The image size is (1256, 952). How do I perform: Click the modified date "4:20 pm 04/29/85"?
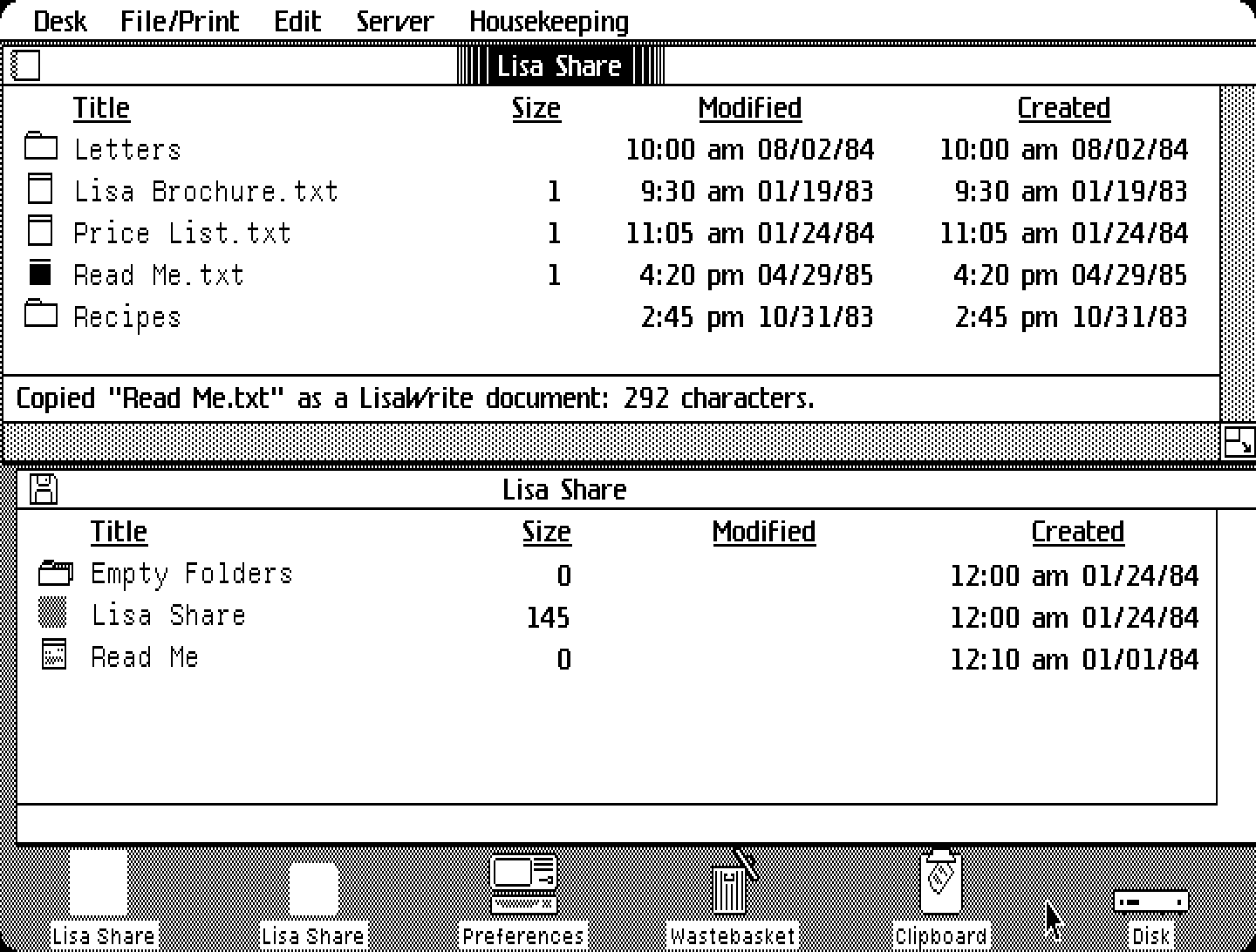[x=756, y=275]
